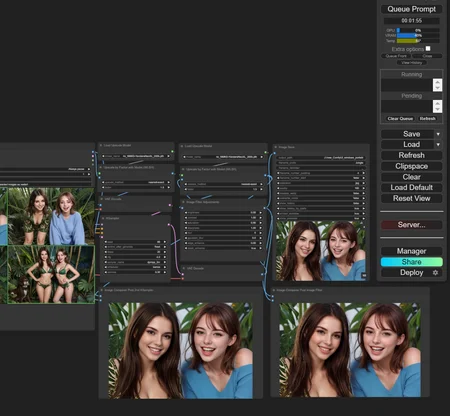
Task: Enable the Extra options checkbox
Action: click(428, 49)
